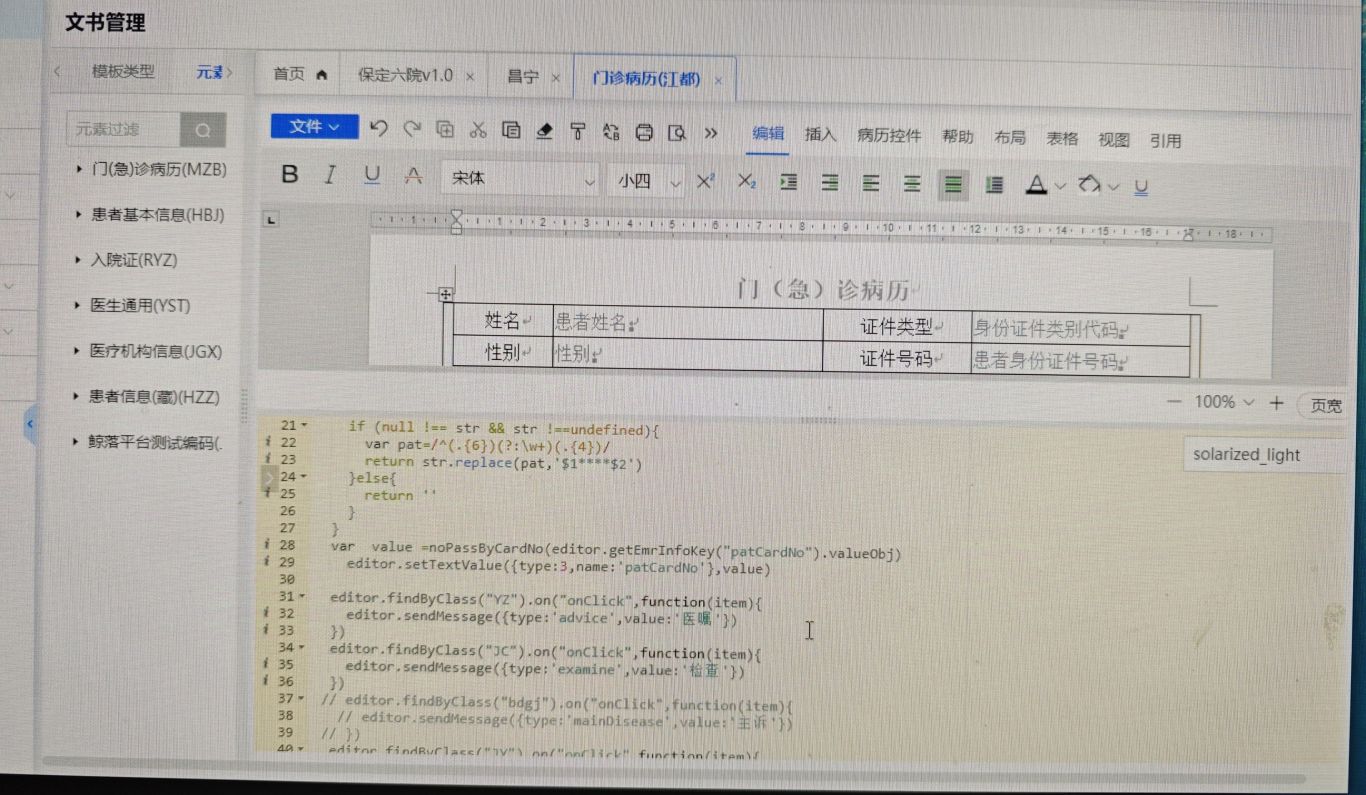Viewport: 1366px width, 795px height.
Task: Click the format painter icon
Action: [x=577, y=131]
